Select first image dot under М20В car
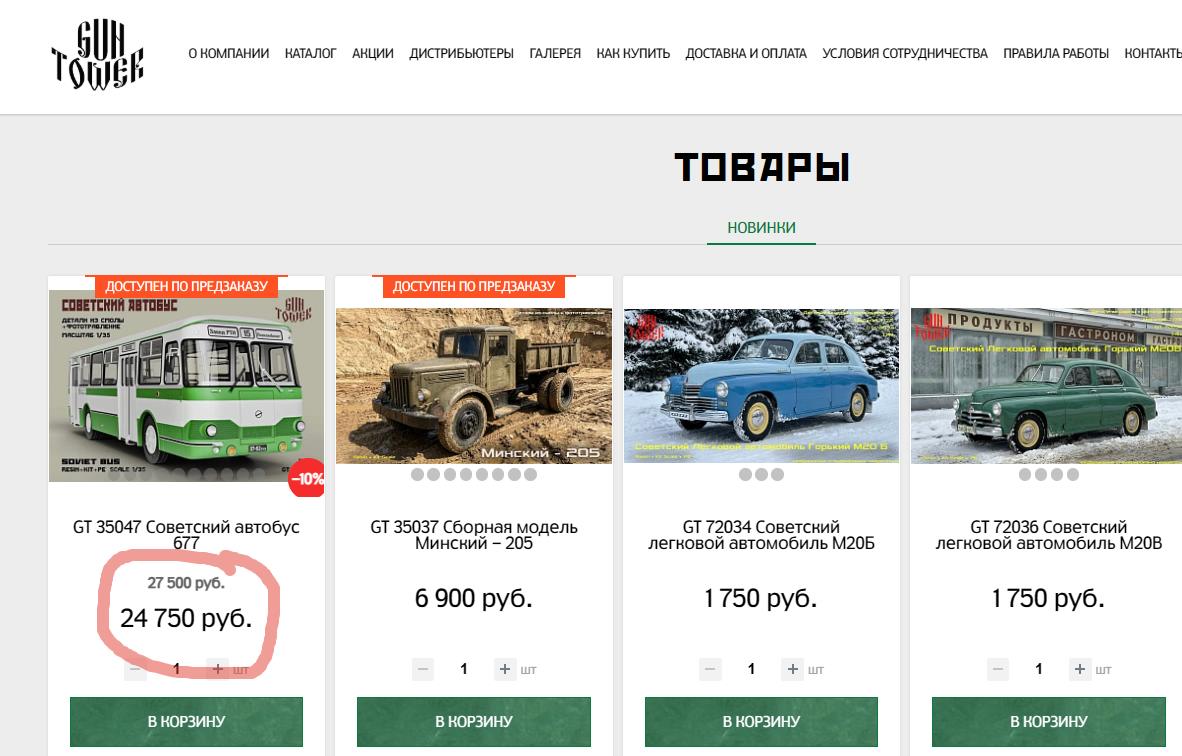 pyautogui.click(x=1024, y=475)
